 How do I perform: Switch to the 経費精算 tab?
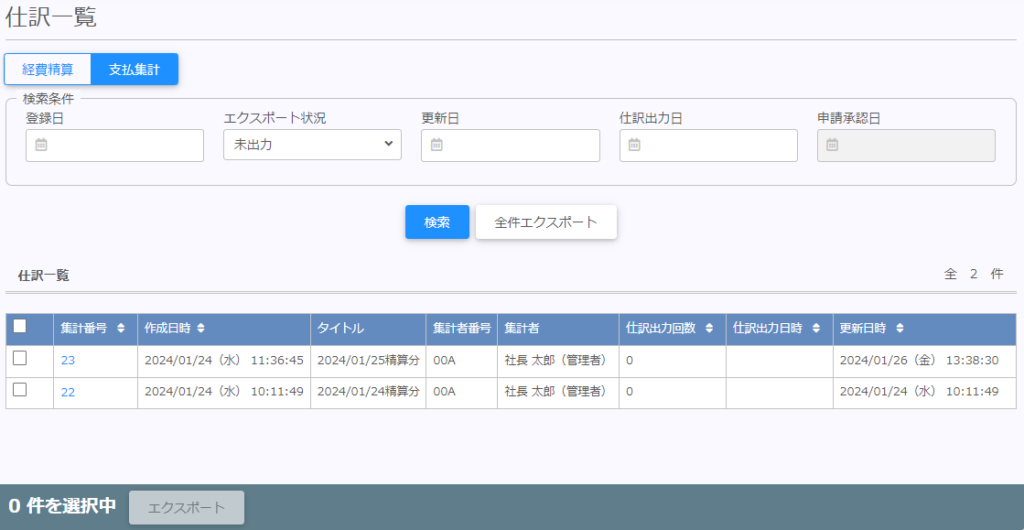point(48,69)
